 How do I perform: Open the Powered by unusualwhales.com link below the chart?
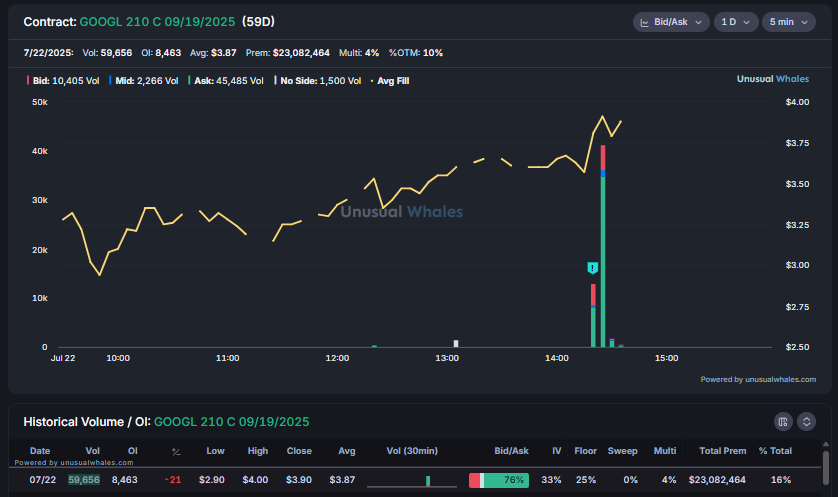pyautogui.click(x=758, y=379)
